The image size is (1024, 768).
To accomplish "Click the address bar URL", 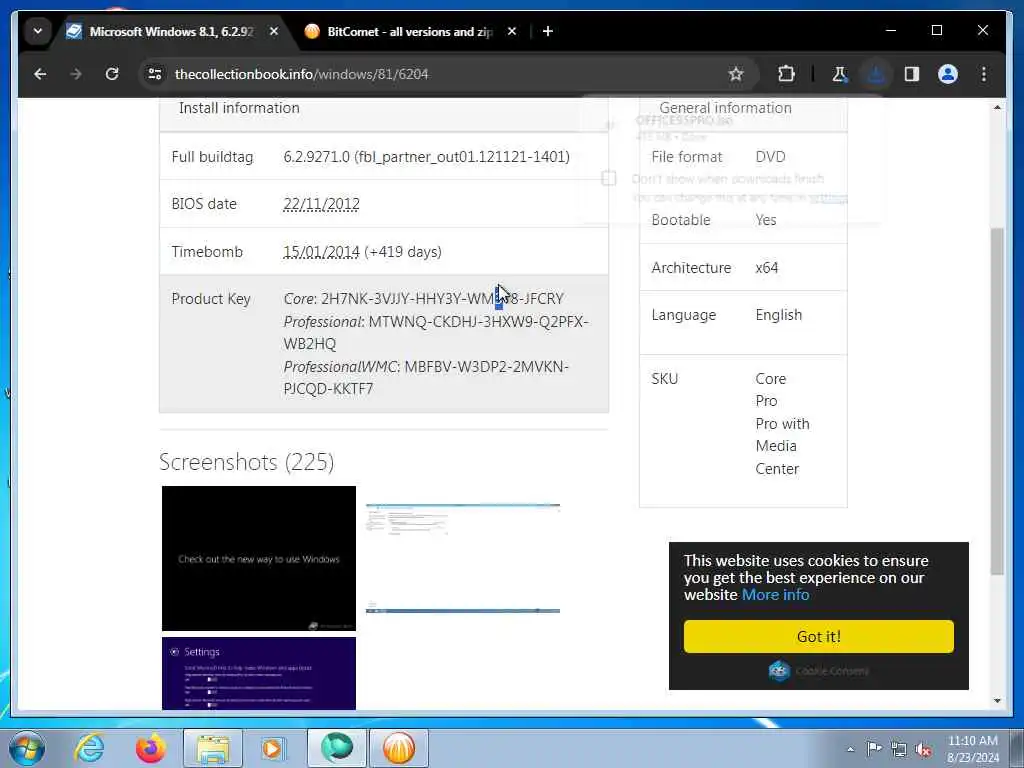I will [x=302, y=74].
